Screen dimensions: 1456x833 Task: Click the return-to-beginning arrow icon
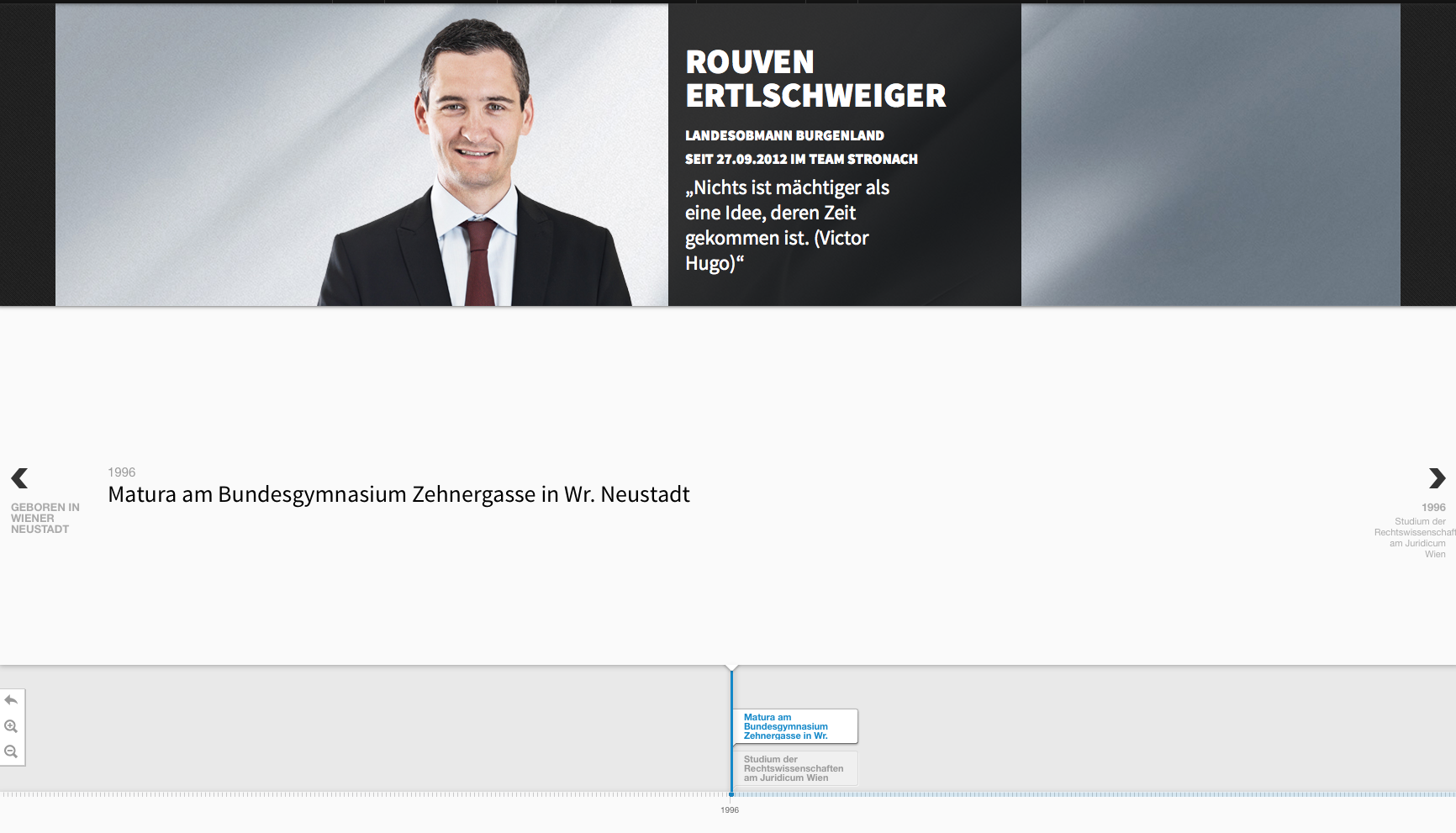pyautogui.click(x=11, y=700)
